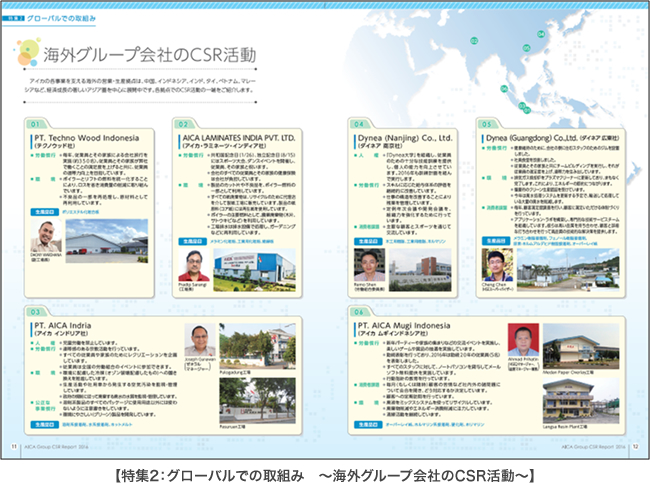Click the blue product label in Dynea Nanjing card
Viewport: 650px width, 483px height.
click(368, 241)
